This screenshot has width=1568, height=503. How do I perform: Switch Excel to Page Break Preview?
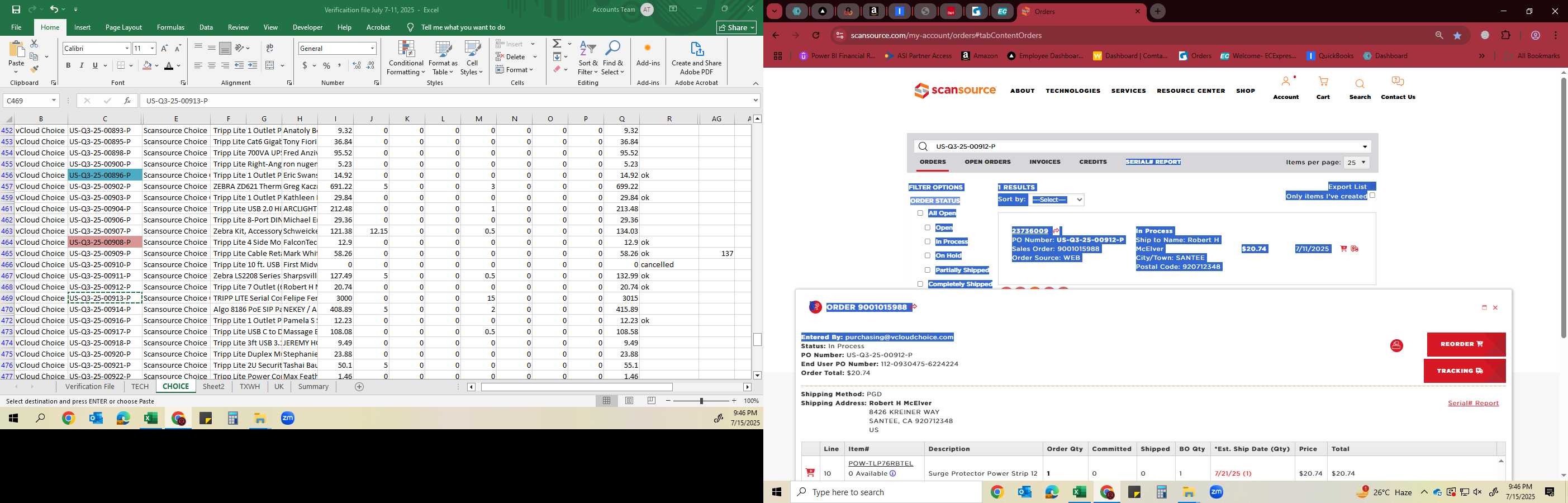[652, 401]
